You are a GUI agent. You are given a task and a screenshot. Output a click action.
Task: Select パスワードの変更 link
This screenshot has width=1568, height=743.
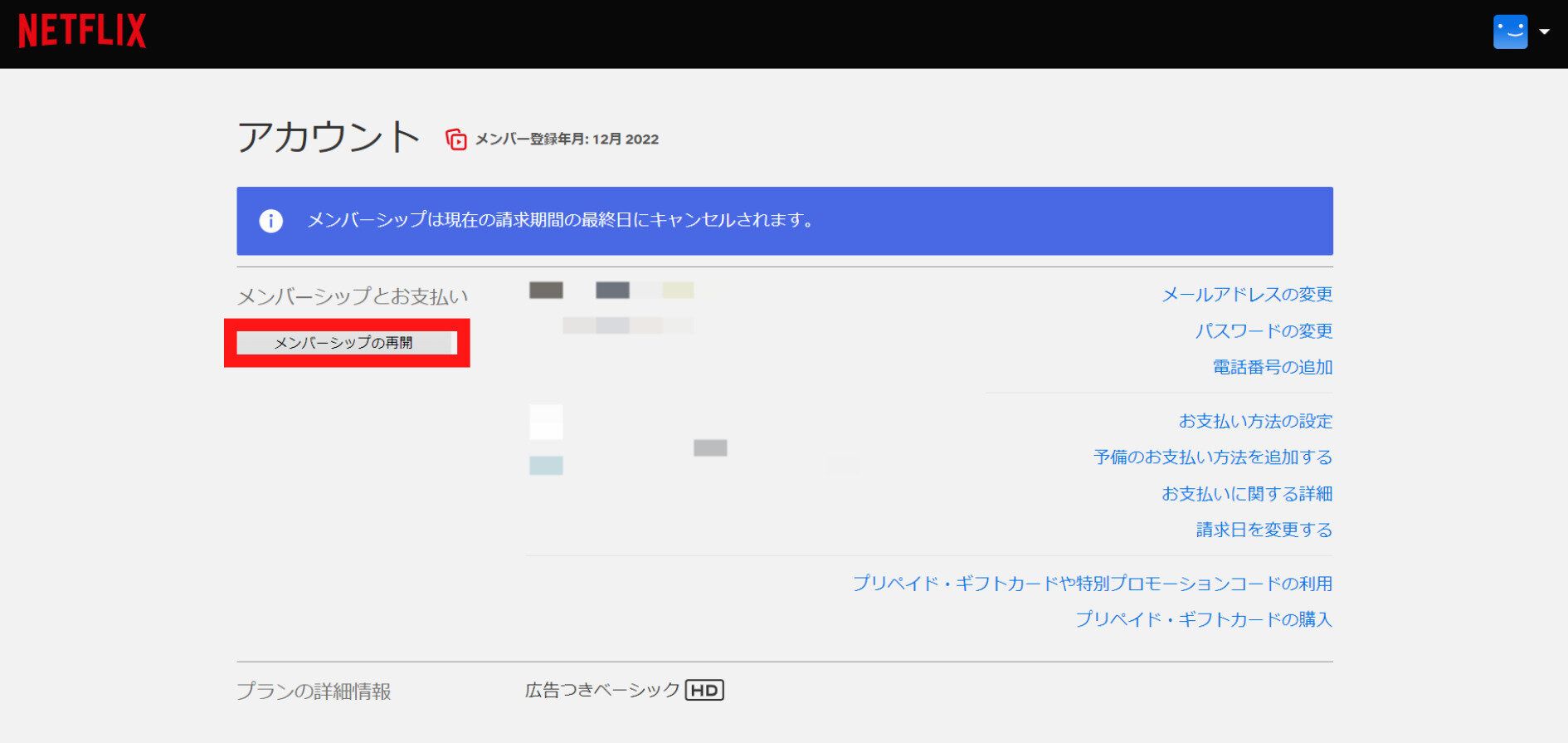1263,331
